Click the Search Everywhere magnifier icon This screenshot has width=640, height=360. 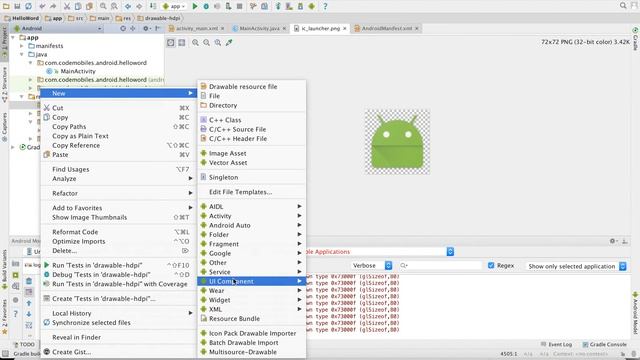click(x=623, y=6)
